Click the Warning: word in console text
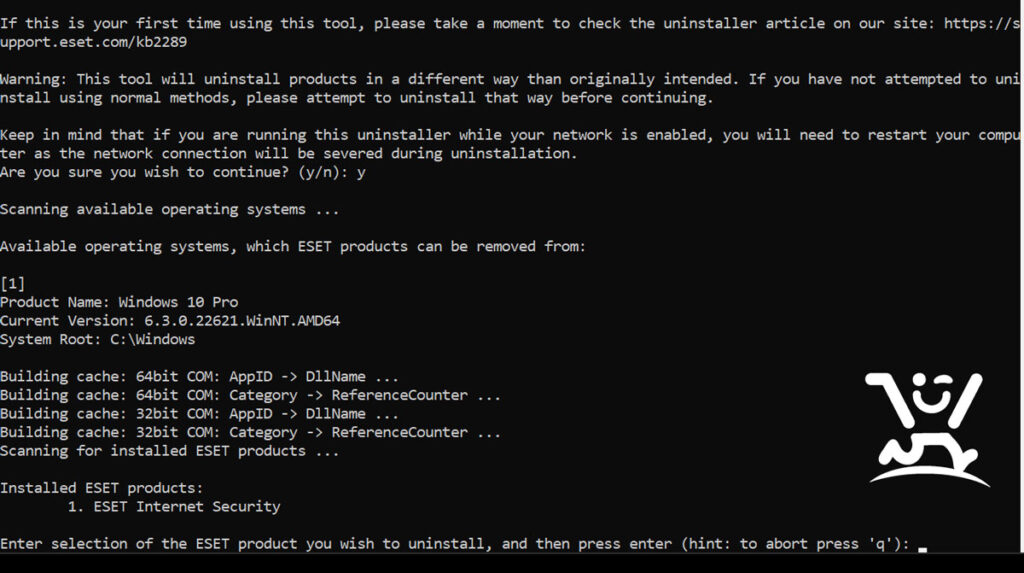The image size is (1024, 573). click(x=33, y=80)
